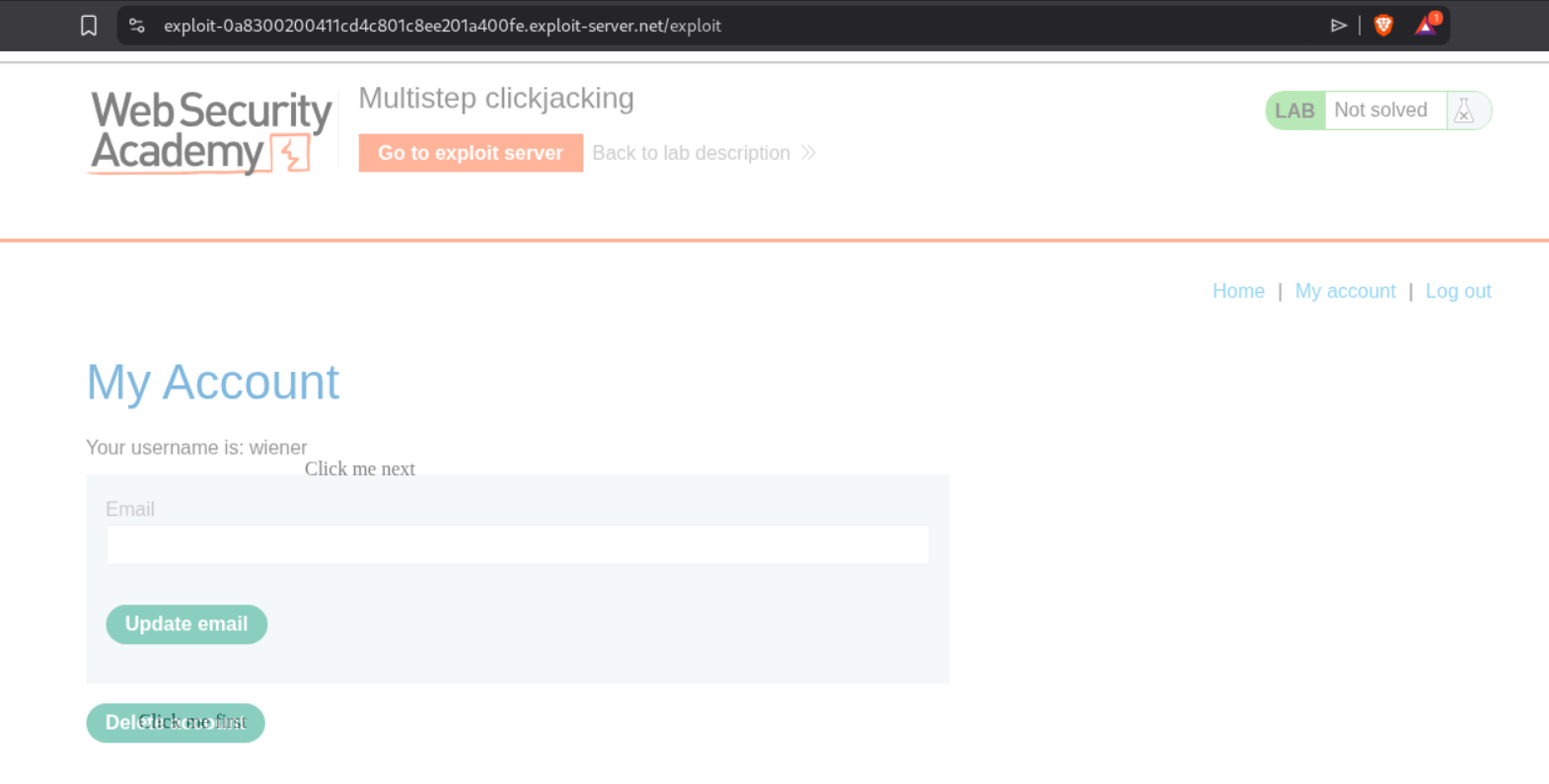This screenshot has width=1549, height=784.
Task: Click the Not solved status label
Action: pyautogui.click(x=1380, y=110)
